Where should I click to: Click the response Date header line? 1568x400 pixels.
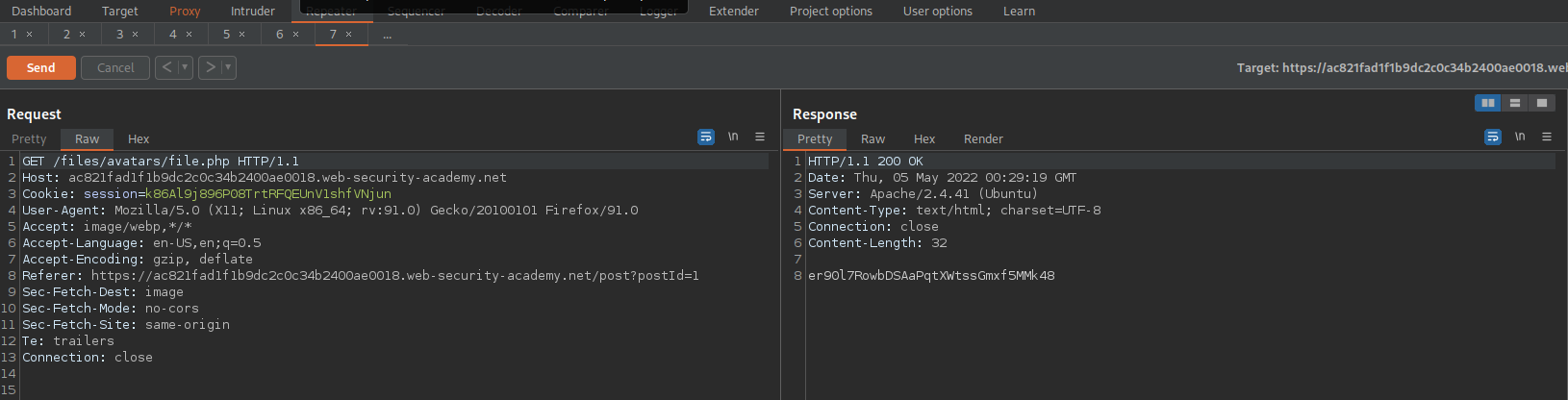pos(943,177)
